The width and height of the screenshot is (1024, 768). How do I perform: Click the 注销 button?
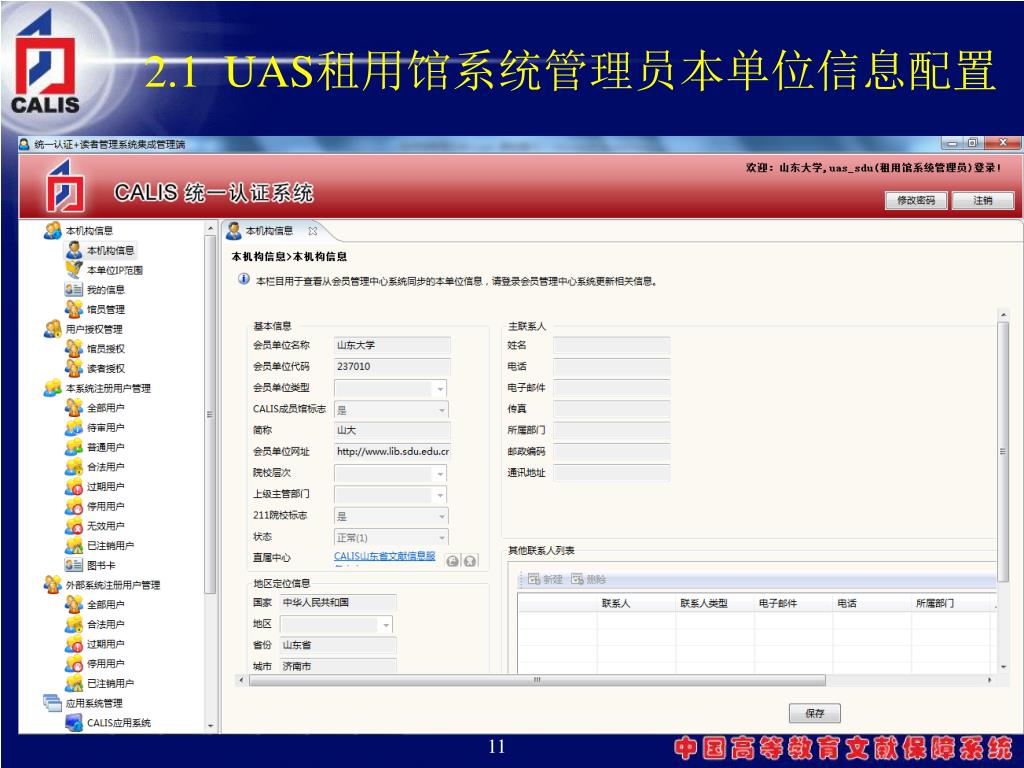(x=982, y=200)
